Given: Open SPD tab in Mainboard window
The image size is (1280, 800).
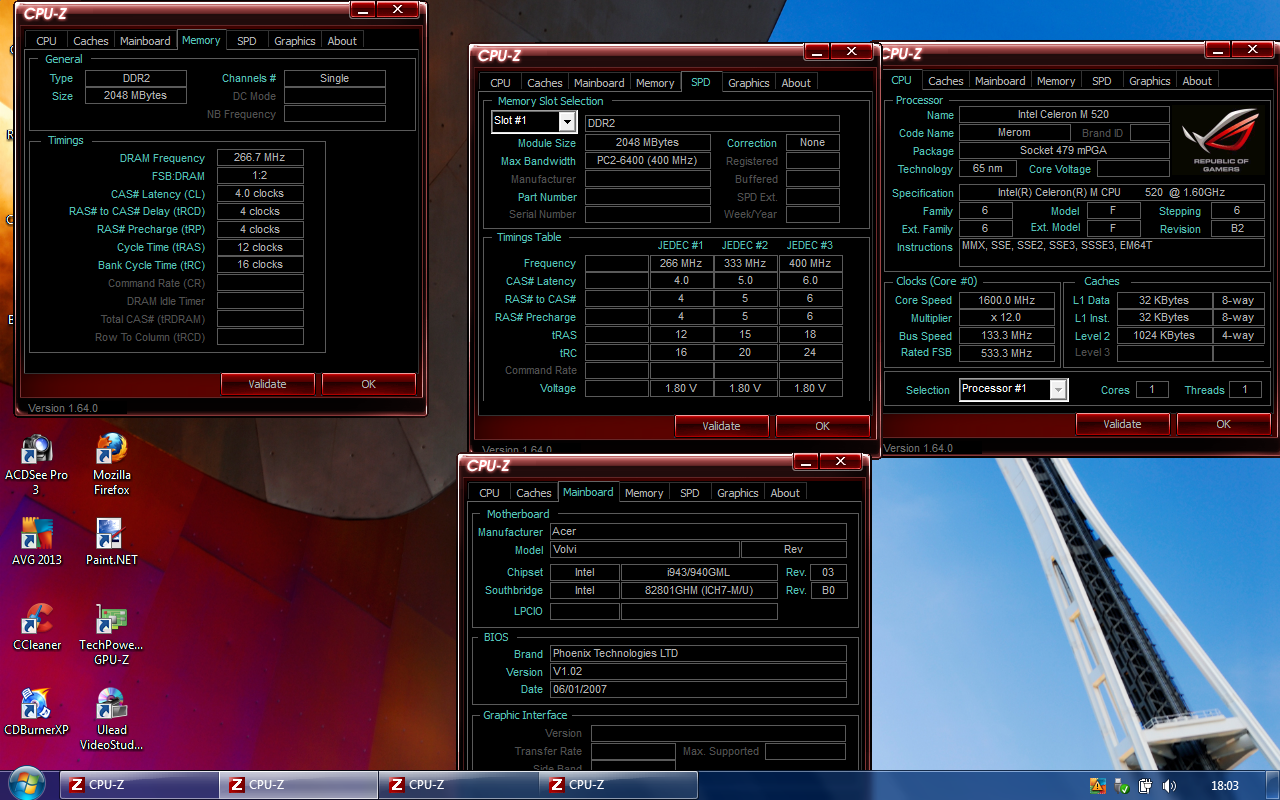Looking at the screenshot, I should pyautogui.click(x=690, y=493).
